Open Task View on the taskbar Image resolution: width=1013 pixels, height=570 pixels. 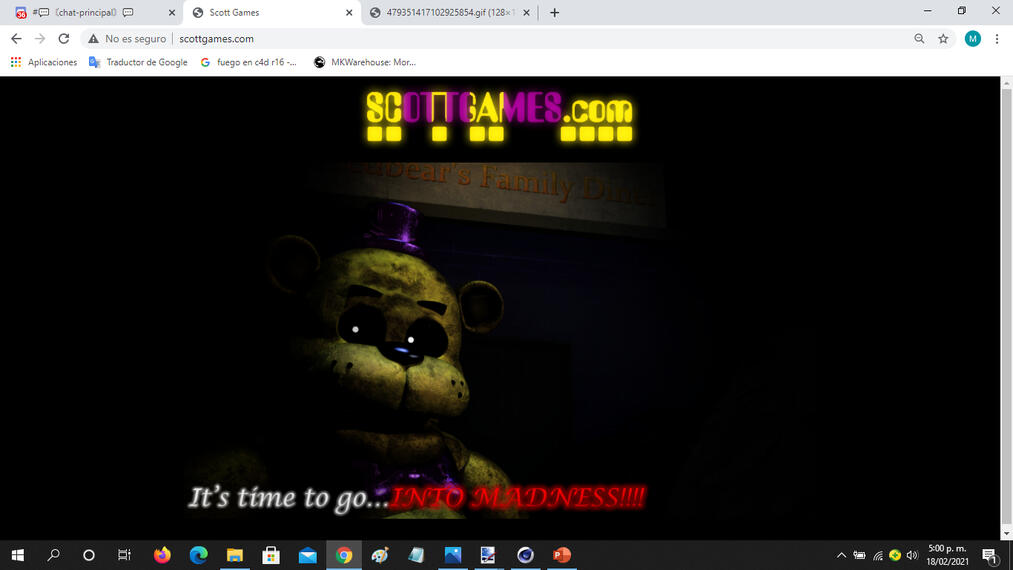[124, 555]
